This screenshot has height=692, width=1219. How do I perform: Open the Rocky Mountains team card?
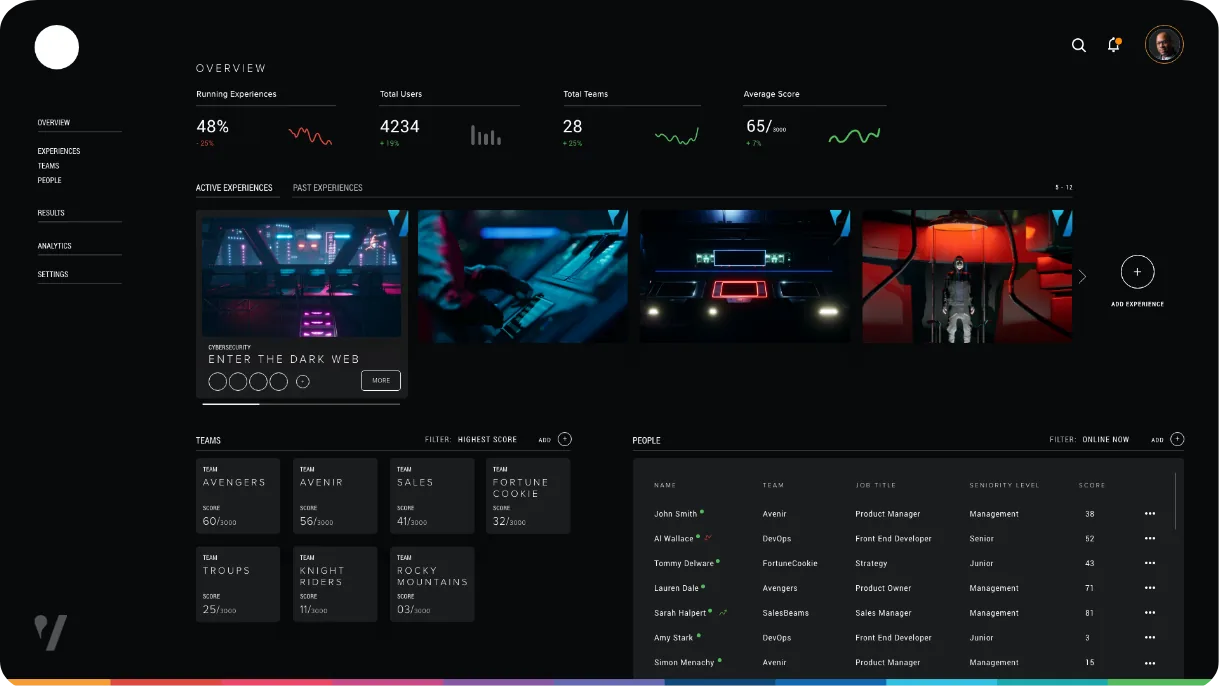[x=432, y=584]
